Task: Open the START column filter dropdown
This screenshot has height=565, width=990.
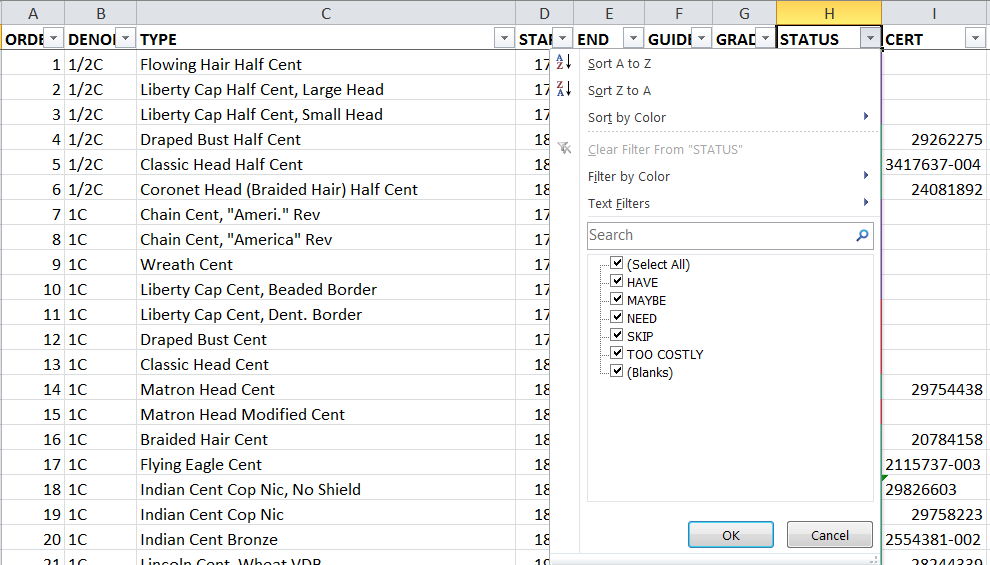Action: [563, 39]
